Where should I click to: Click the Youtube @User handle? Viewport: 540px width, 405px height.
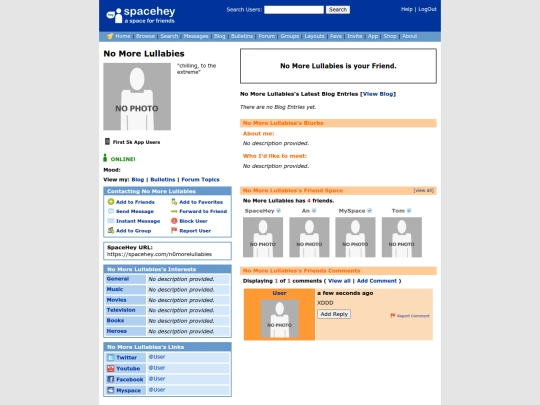[157, 368]
